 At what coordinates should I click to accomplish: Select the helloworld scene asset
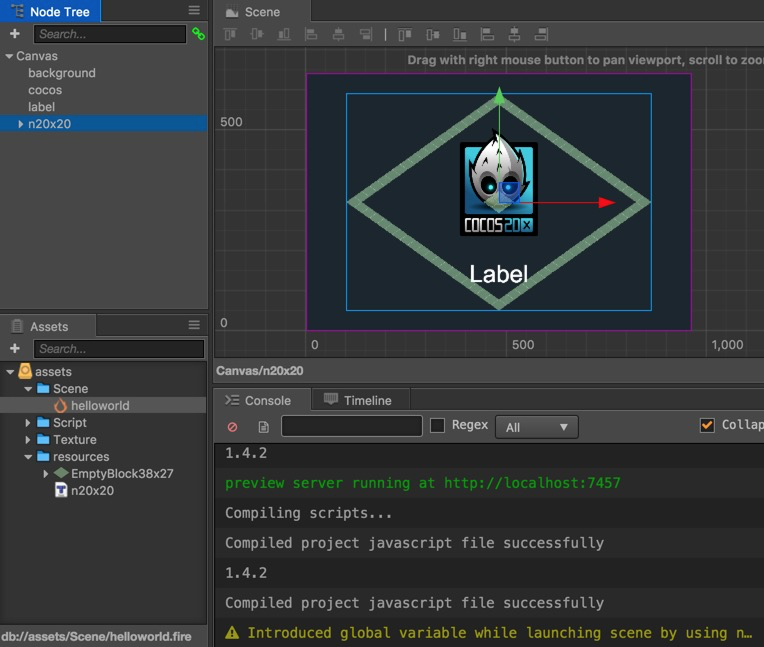point(99,406)
